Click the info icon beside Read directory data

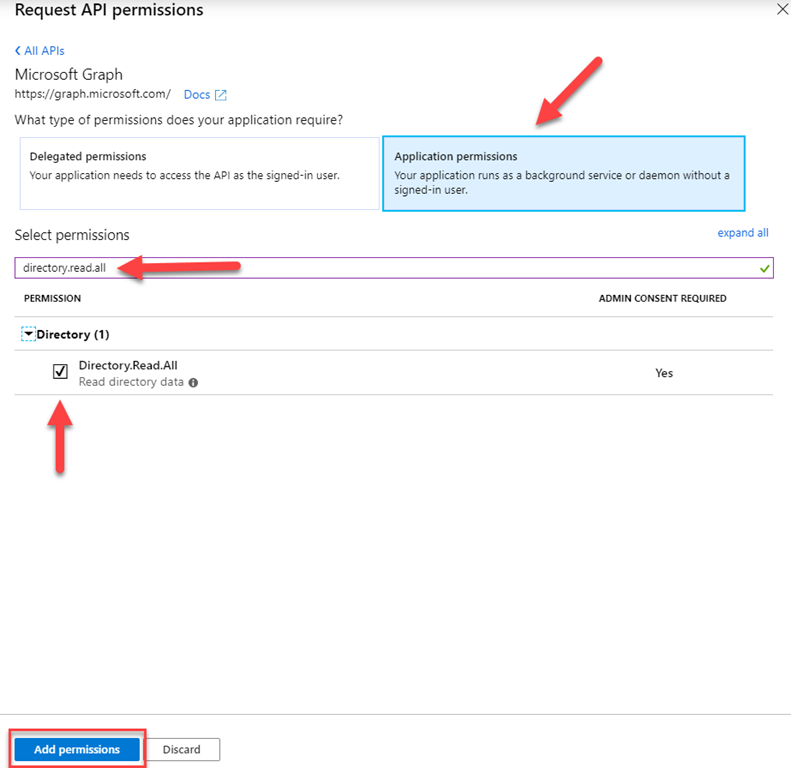click(x=193, y=382)
